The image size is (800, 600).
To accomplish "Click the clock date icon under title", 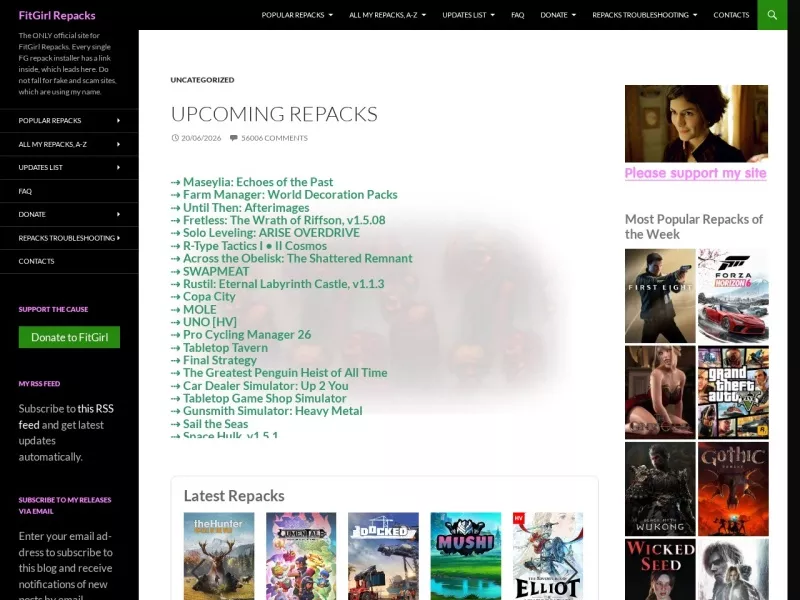I will (175, 138).
